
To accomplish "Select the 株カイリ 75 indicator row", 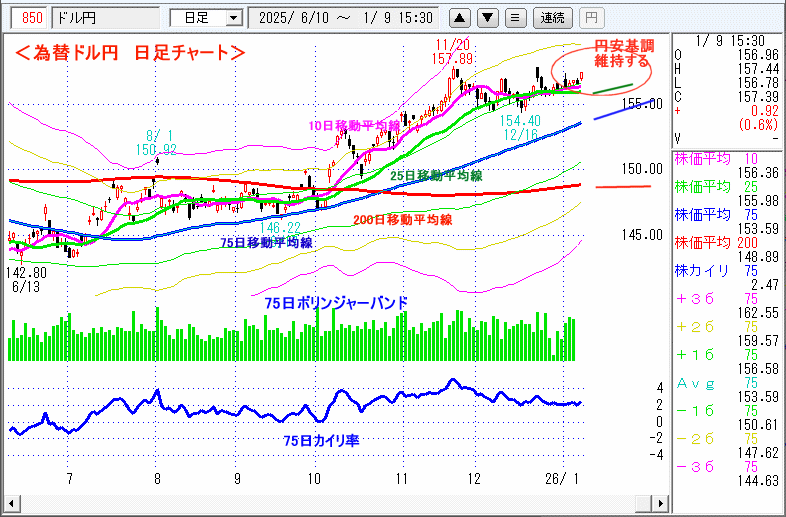I will [x=728, y=270].
